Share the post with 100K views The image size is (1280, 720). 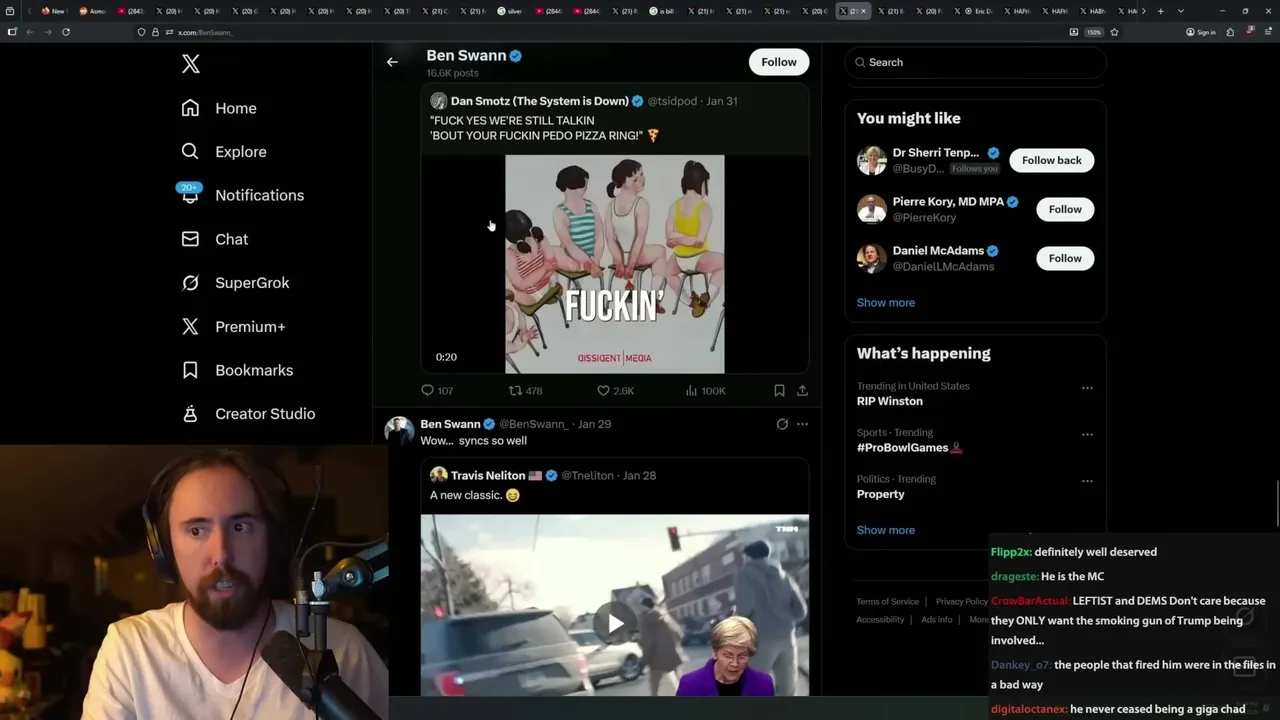802,390
